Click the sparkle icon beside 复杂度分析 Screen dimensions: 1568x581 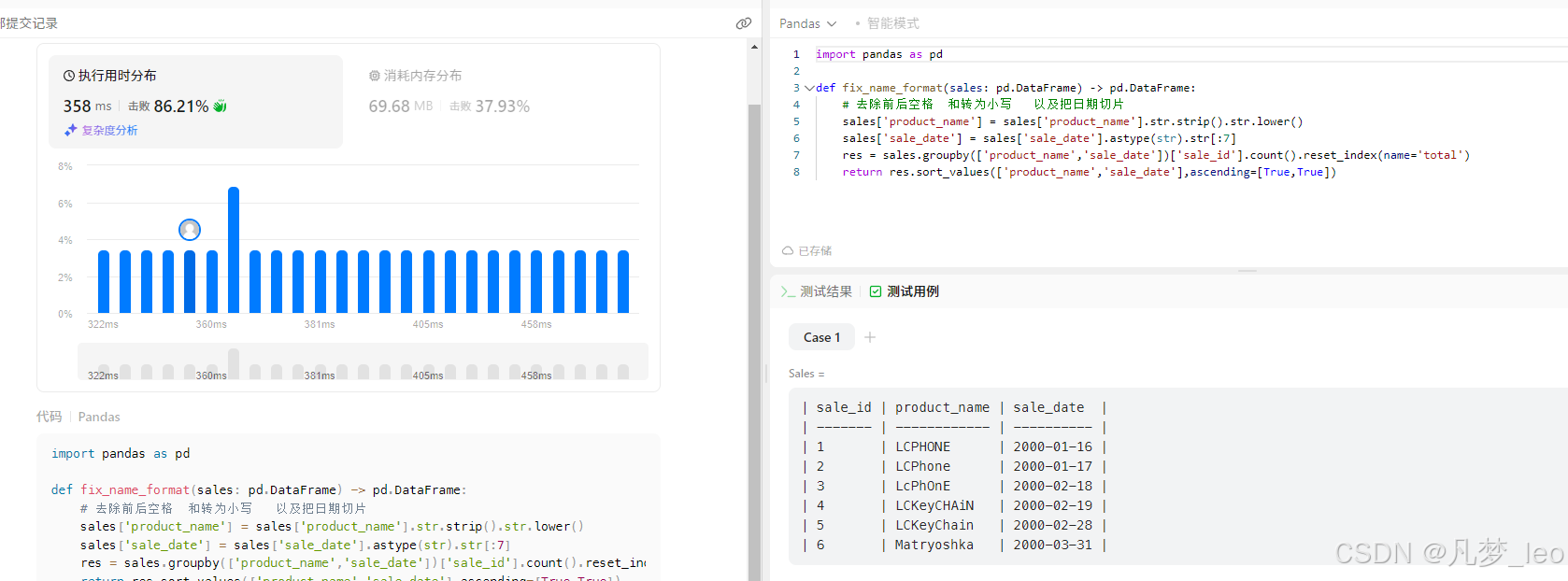pos(70,131)
